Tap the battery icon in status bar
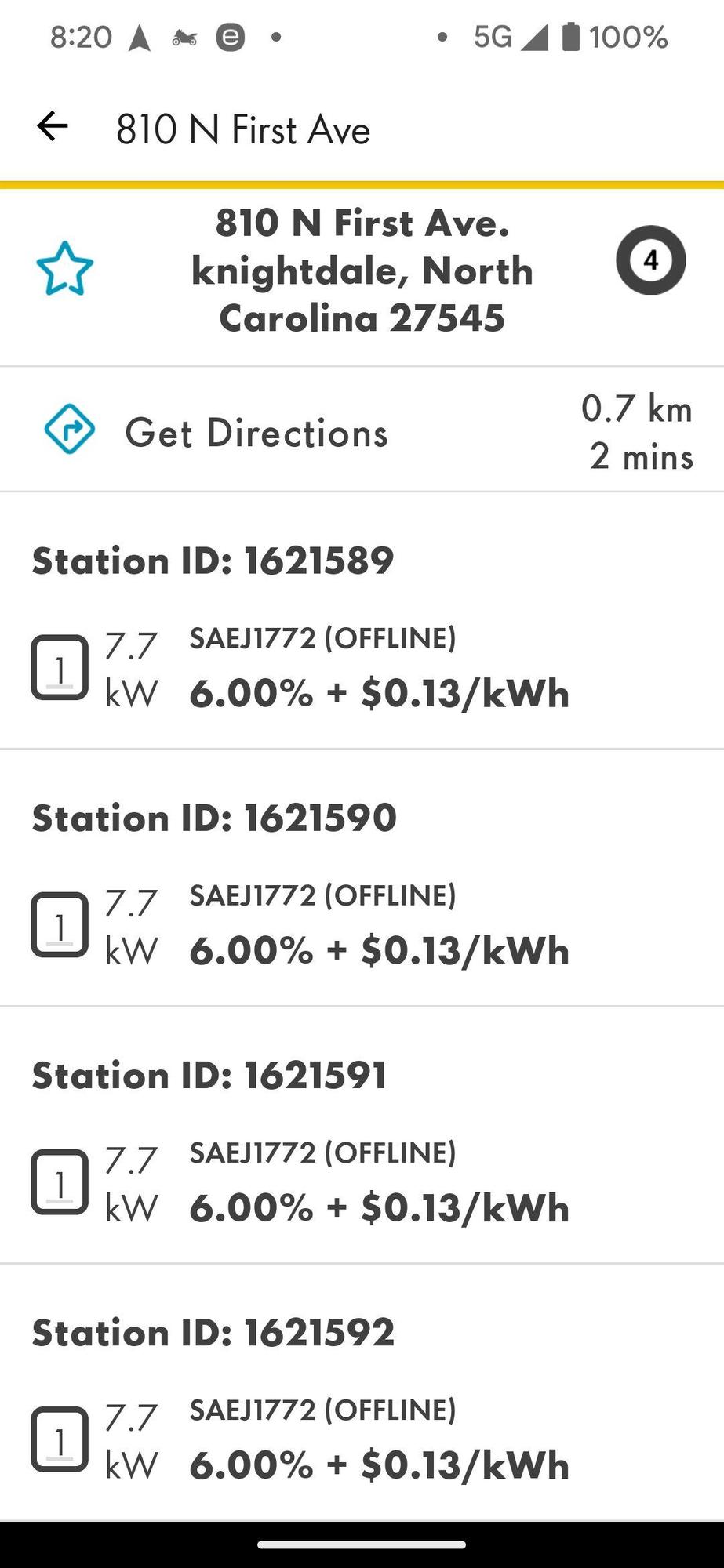Viewport: 724px width, 1568px height. pos(571,37)
